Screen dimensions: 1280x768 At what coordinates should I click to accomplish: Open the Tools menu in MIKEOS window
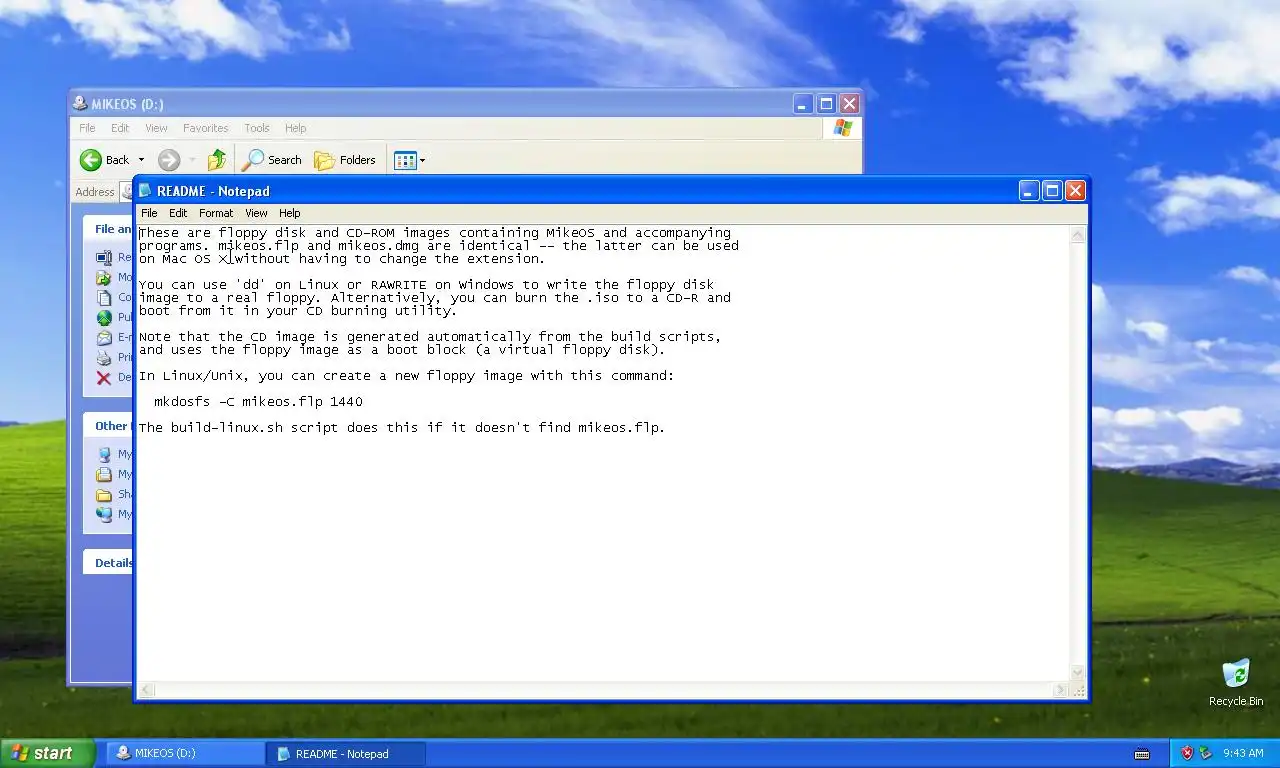point(257,128)
